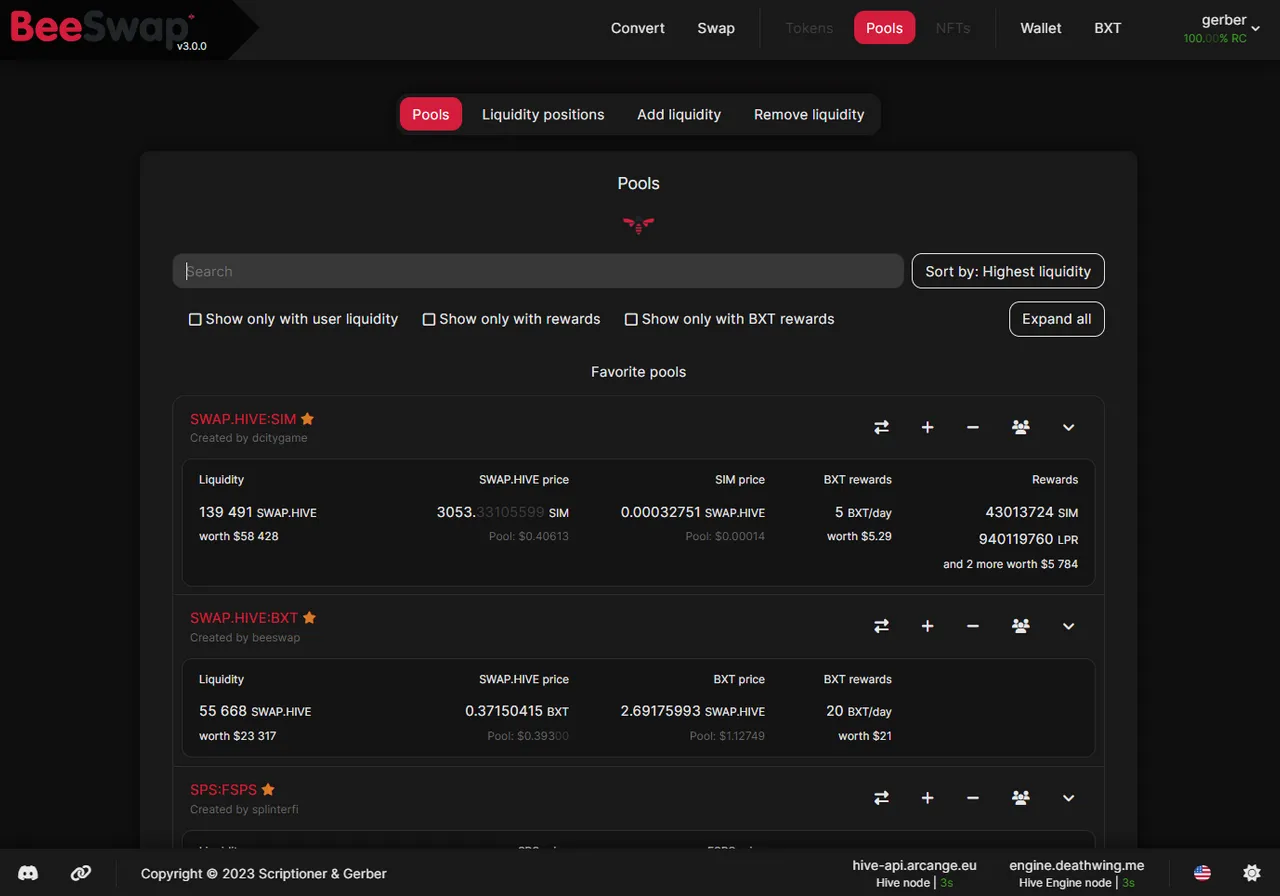Remove liquidity minus icon in SWAP.HIVE:SIM row
Image resolution: width=1280 pixels, height=896 pixels.
pyautogui.click(x=973, y=427)
